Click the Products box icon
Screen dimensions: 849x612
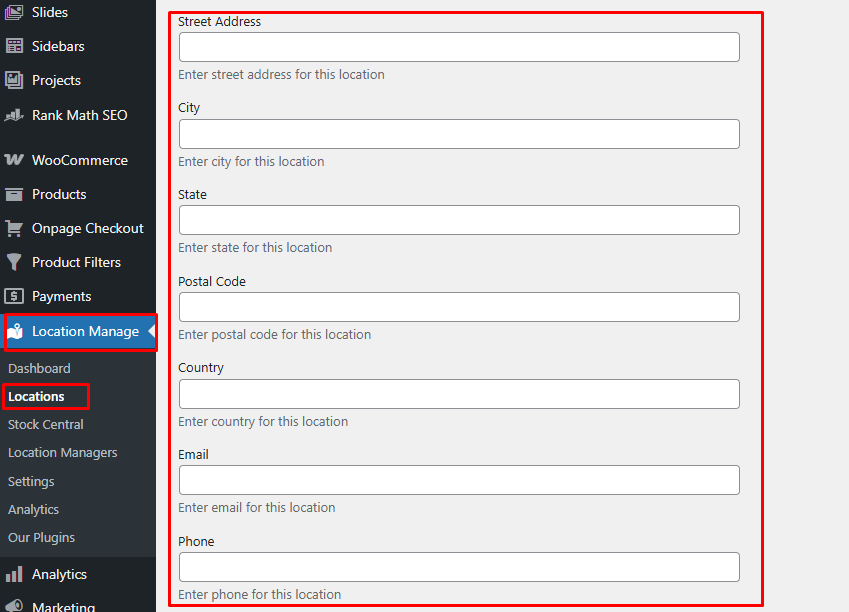(x=14, y=194)
